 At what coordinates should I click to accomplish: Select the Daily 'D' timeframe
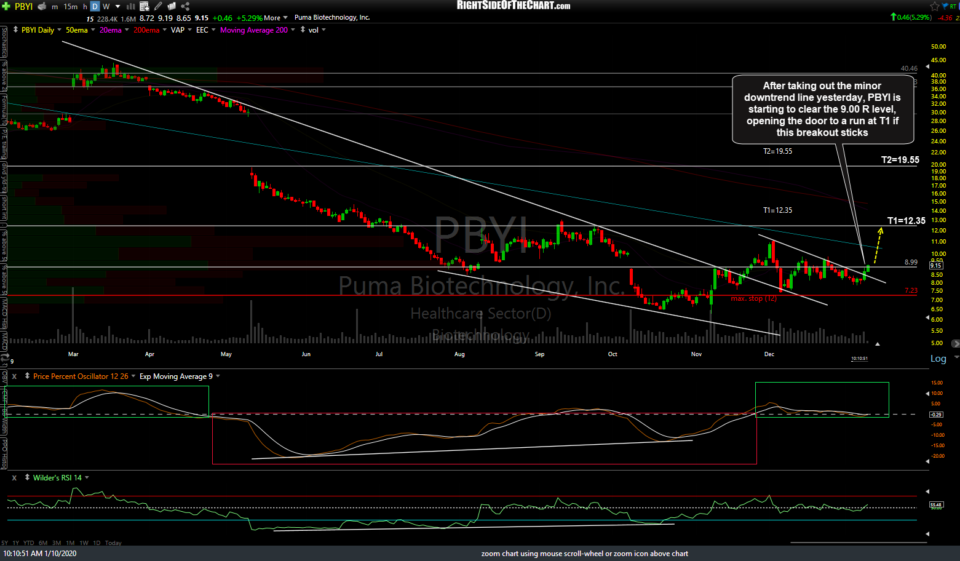[95, 7]
